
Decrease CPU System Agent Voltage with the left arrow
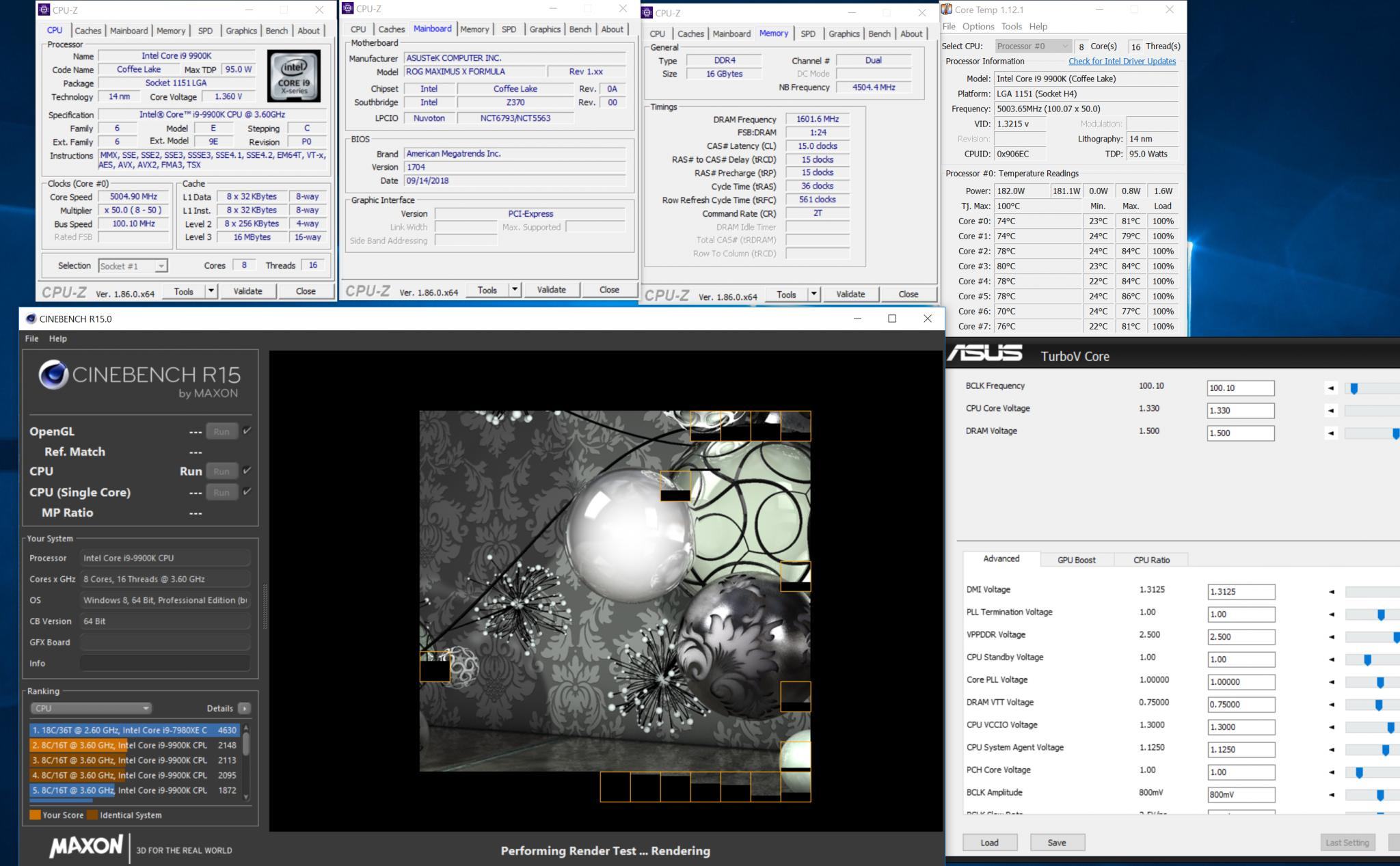pos(1332,750)
